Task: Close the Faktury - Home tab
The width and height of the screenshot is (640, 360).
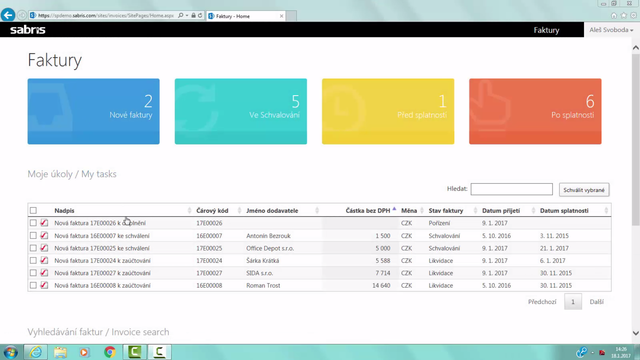Action: [281, 16]
